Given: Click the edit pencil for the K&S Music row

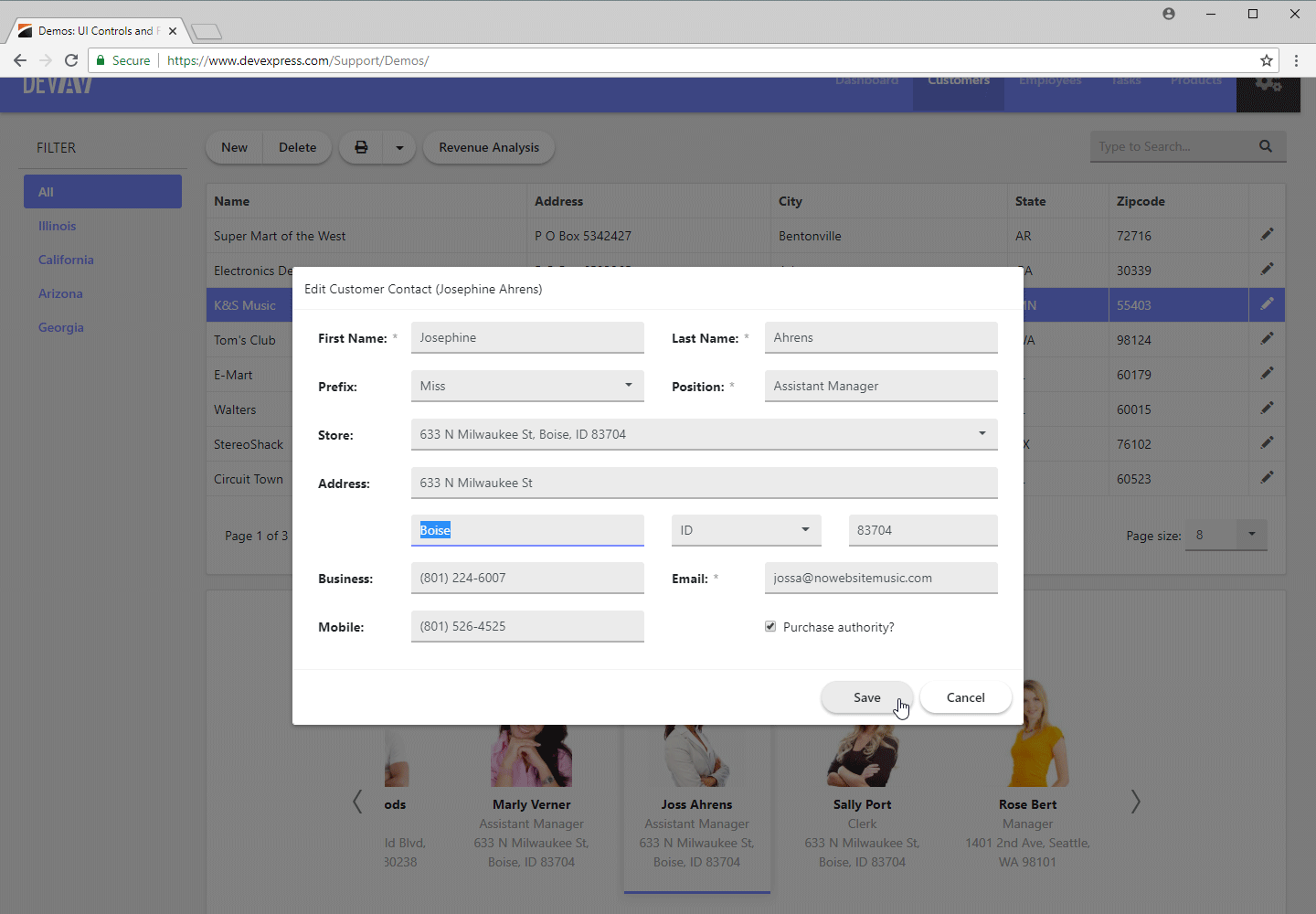Looking at the screenshot, I should click(x=1267, y=304).
